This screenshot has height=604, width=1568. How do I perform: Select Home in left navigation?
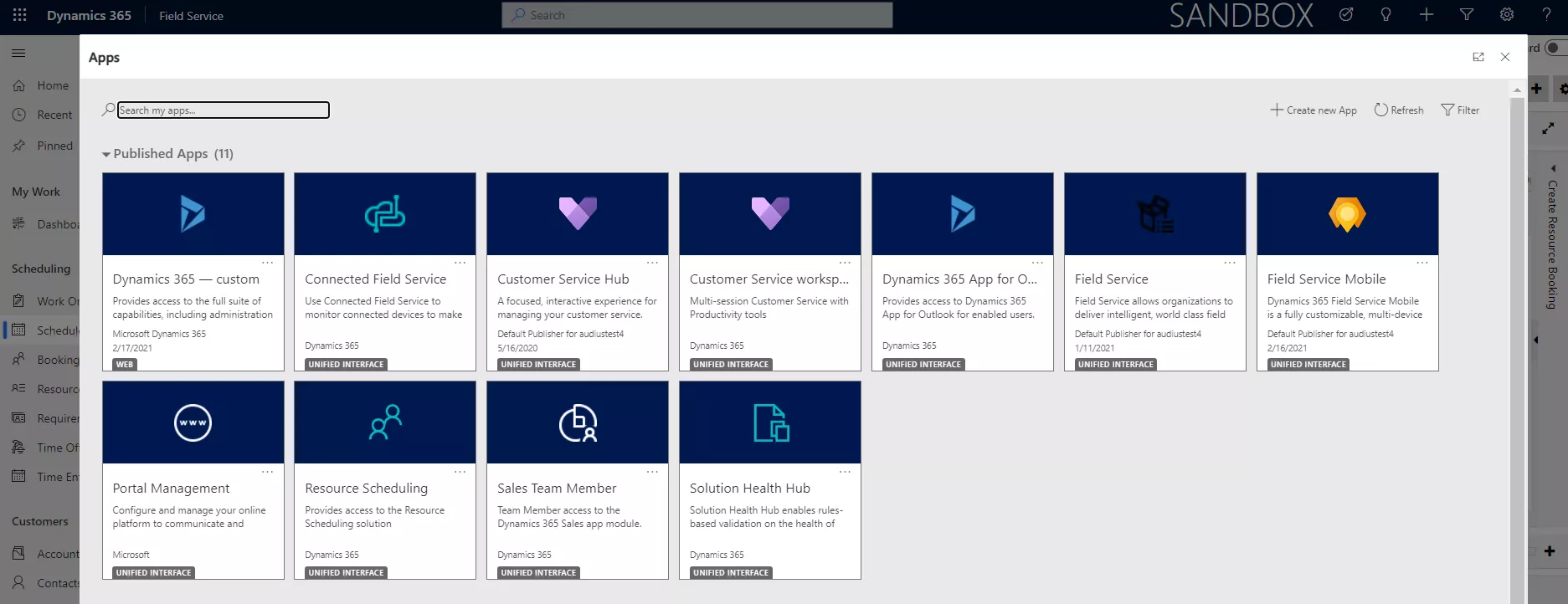52,85
